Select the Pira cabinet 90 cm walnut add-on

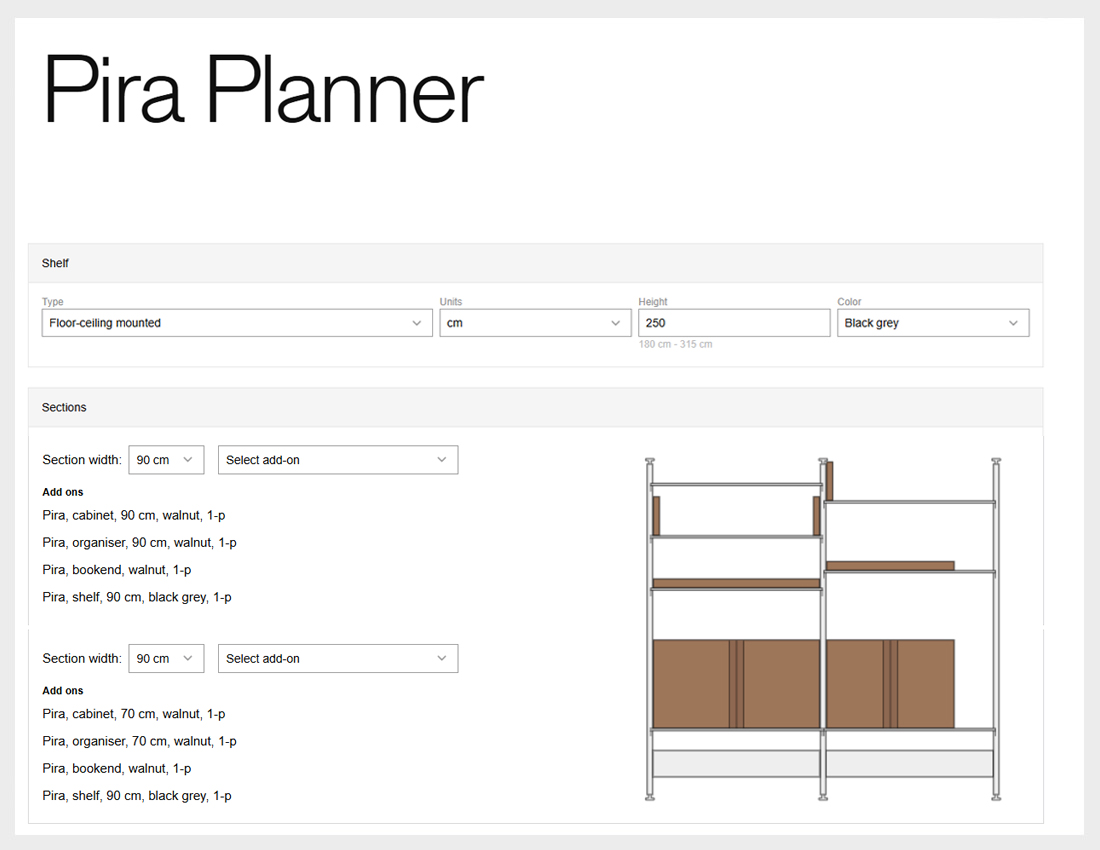coord(134,516)
